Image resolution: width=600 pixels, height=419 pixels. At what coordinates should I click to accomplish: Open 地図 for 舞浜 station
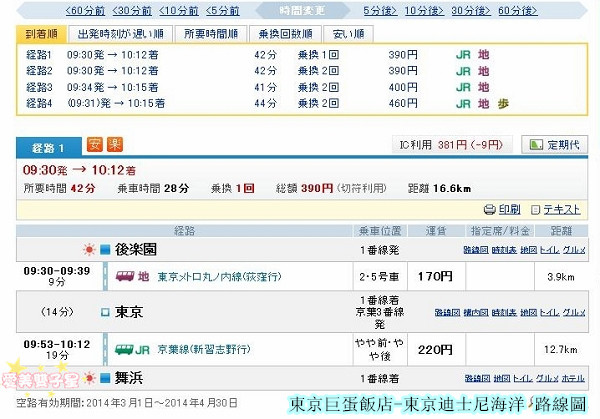point(502,379)
